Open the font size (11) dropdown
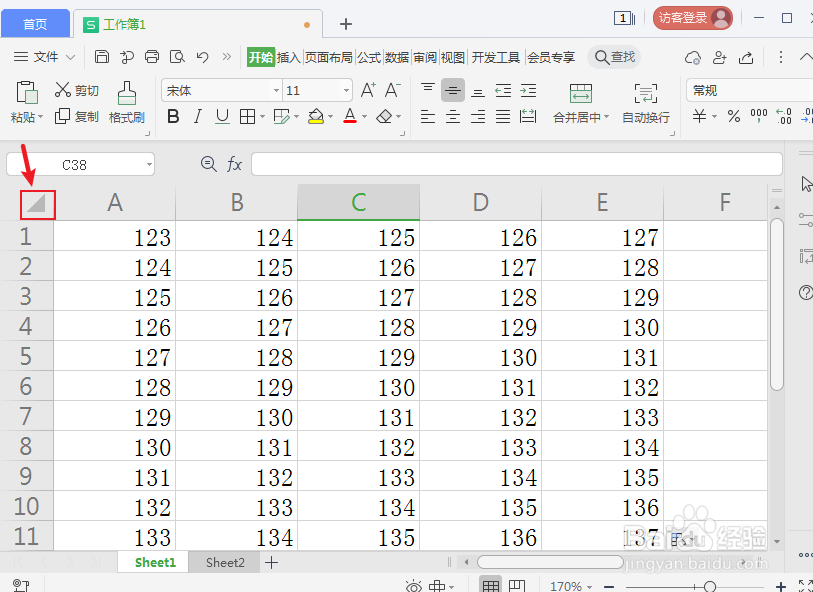813x592 pixels. click(x=346, y=91)
